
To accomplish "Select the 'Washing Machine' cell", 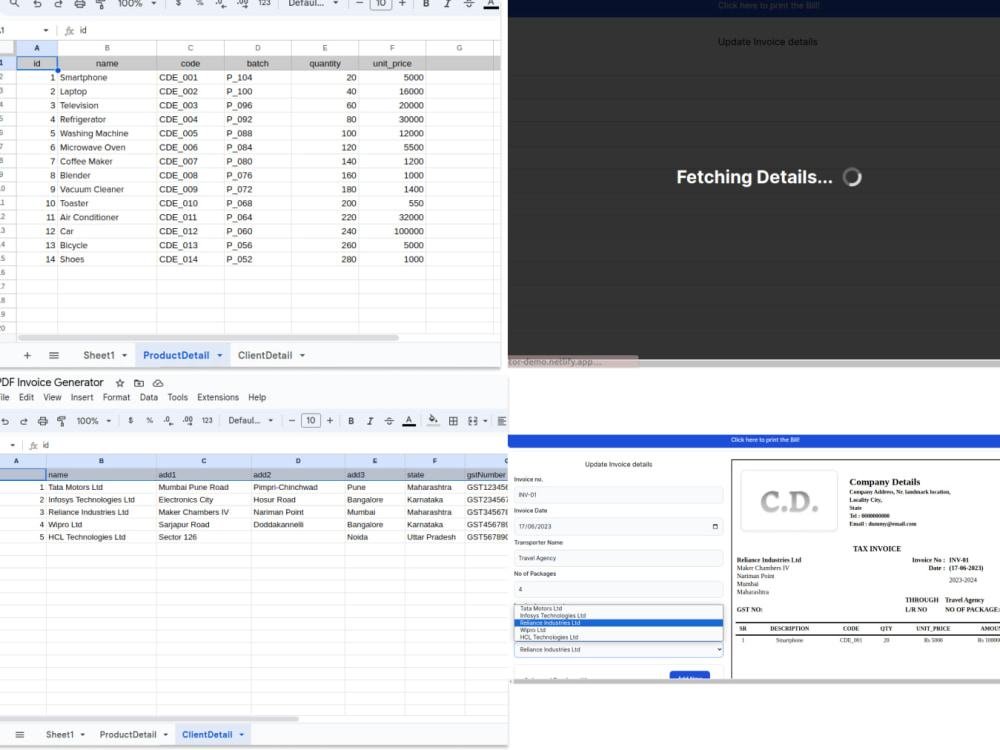I will click(107, 133).
